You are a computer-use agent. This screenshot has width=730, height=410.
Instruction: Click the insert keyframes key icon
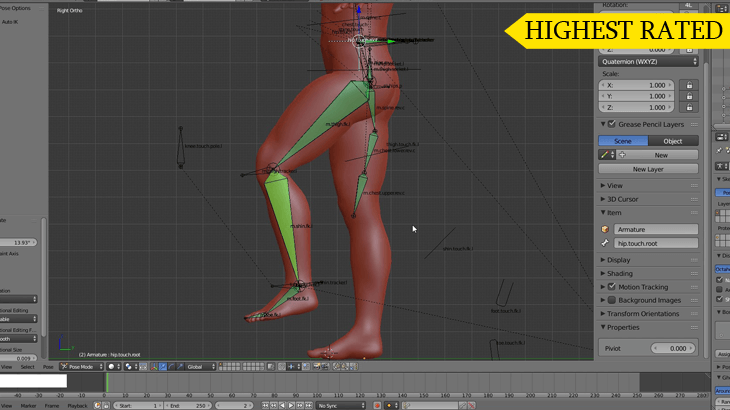pos(463,406)
